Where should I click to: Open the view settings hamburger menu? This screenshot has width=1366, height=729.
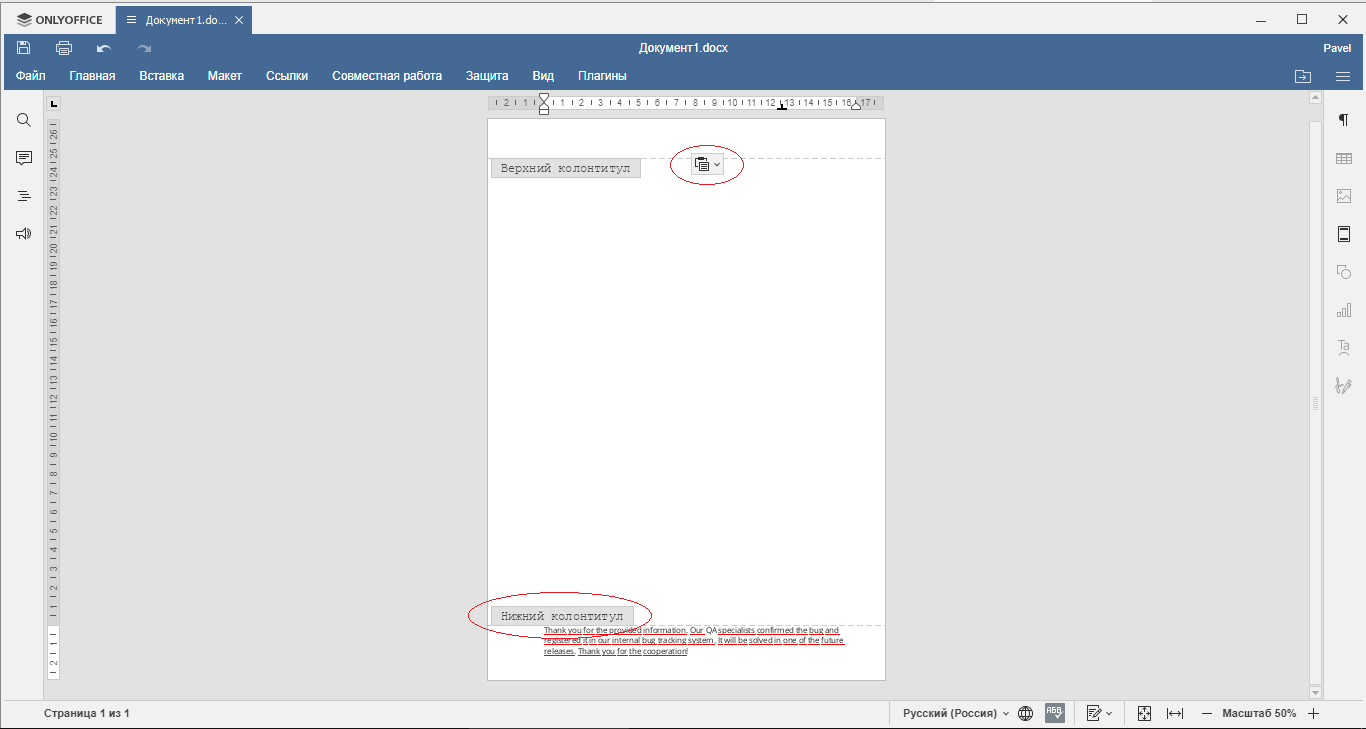click(x=1343, y=76)
